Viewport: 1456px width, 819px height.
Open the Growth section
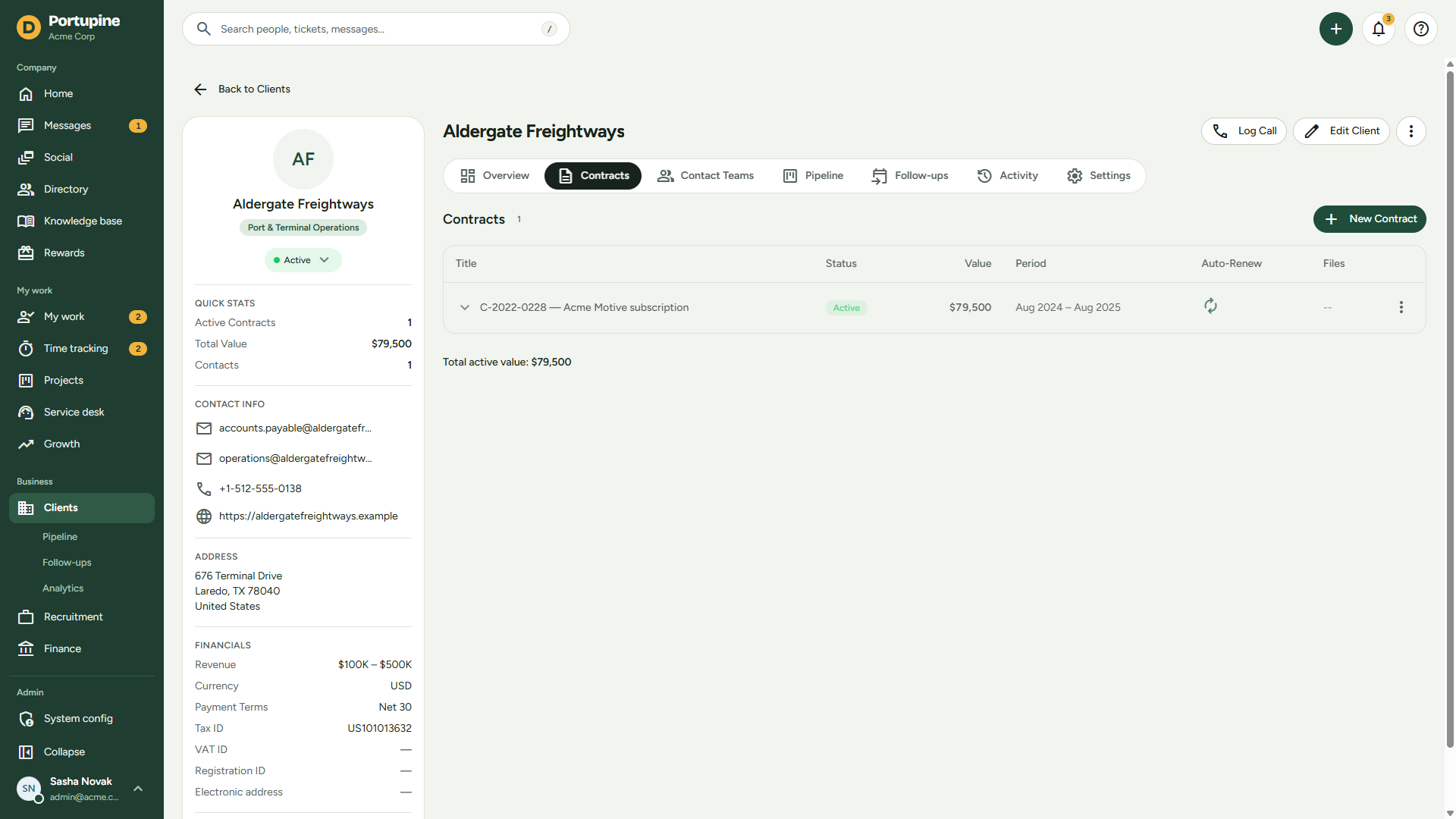(x=82, y=444)
